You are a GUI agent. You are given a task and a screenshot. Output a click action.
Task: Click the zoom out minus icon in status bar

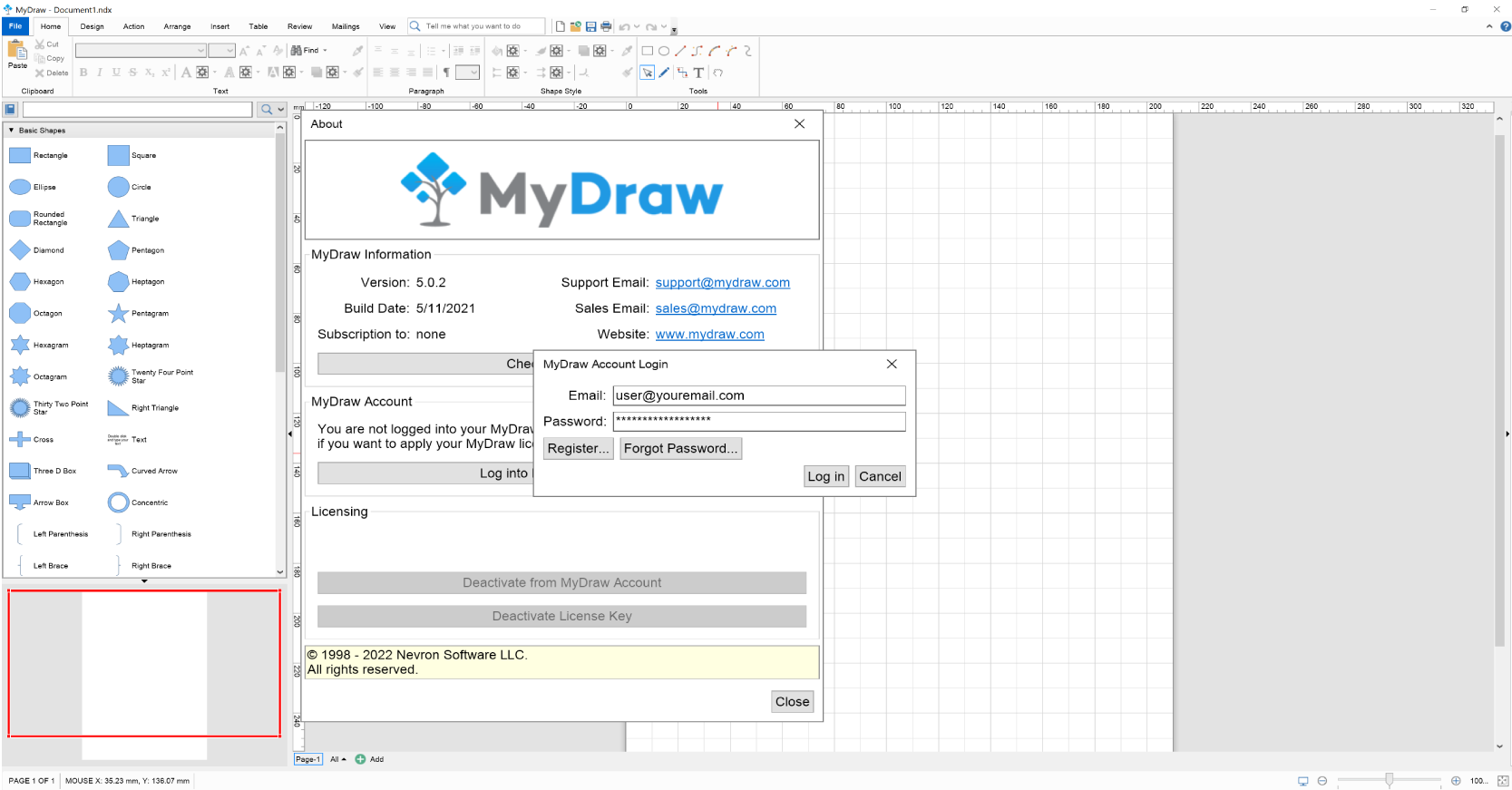pyautogui.click(x=1322, y=781)
